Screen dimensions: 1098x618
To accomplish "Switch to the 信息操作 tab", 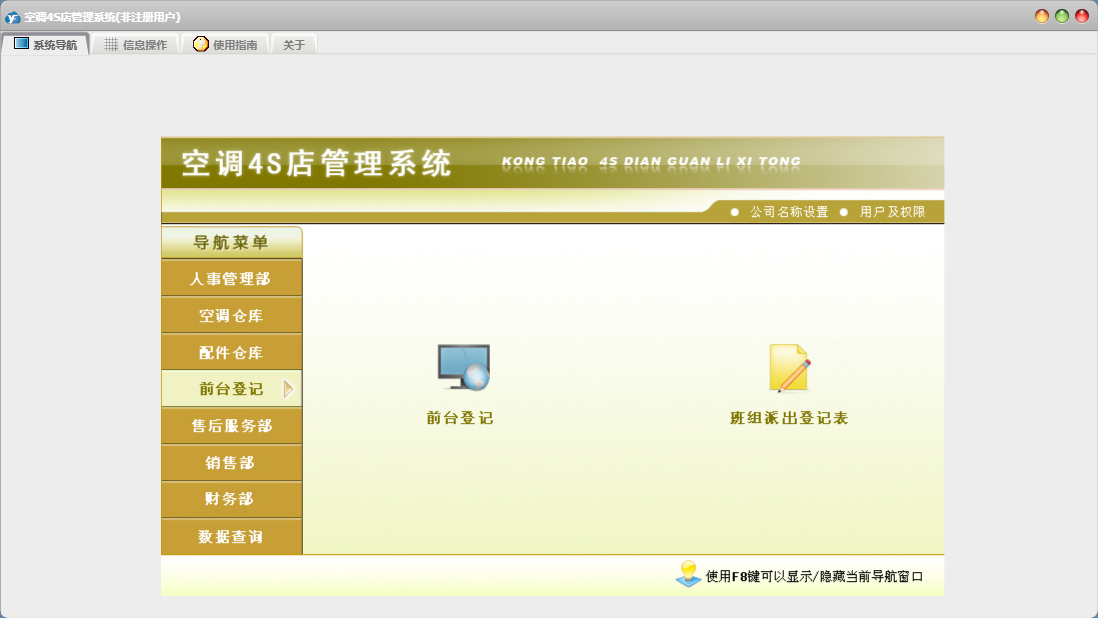I will [x=136, y=44].
